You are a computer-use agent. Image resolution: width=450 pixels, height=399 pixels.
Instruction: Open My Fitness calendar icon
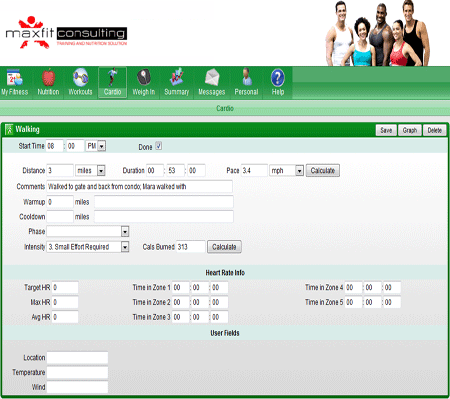point(15,78)
